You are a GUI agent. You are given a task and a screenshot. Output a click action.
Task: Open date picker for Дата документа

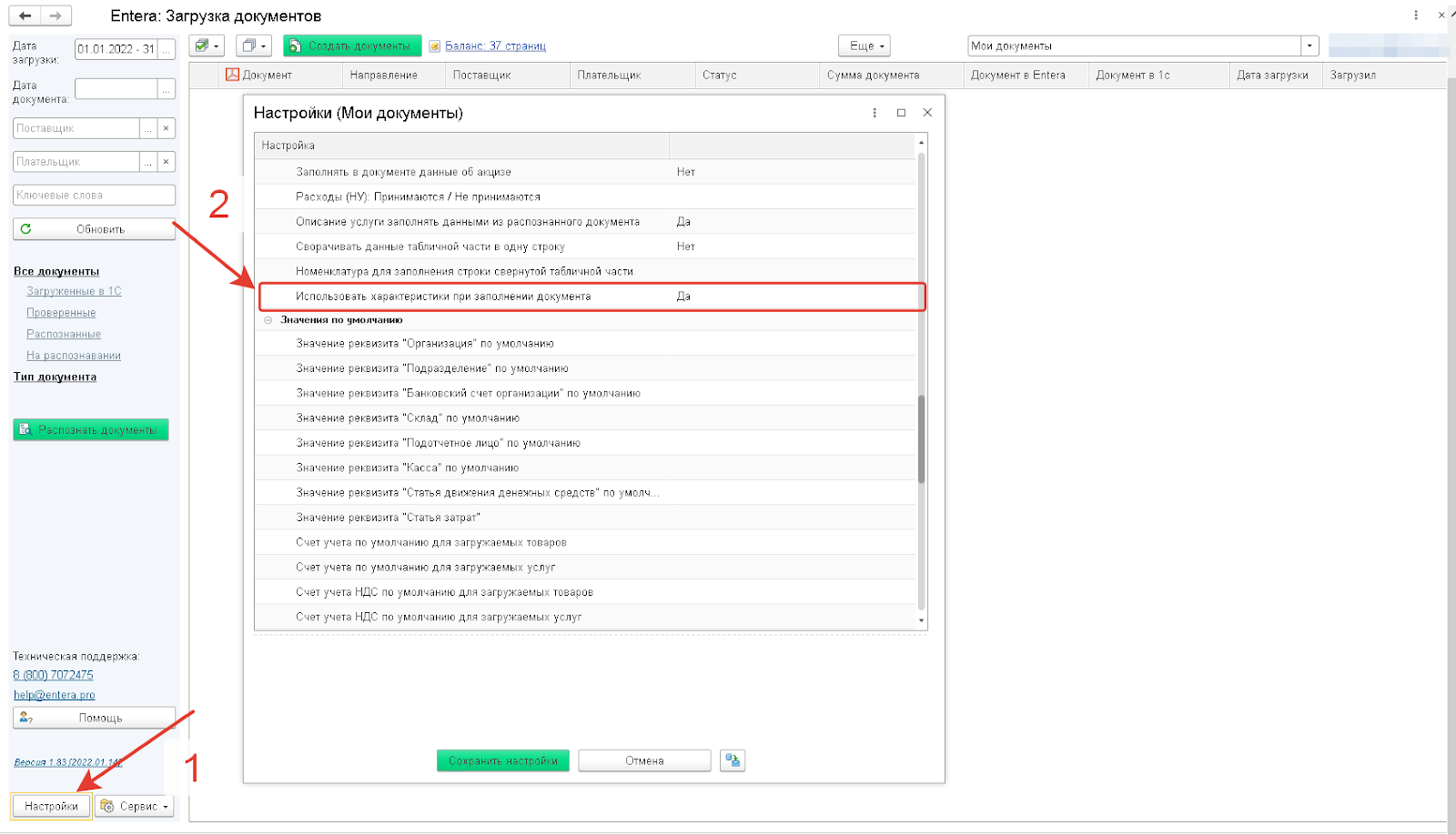(x=166, y=89)
